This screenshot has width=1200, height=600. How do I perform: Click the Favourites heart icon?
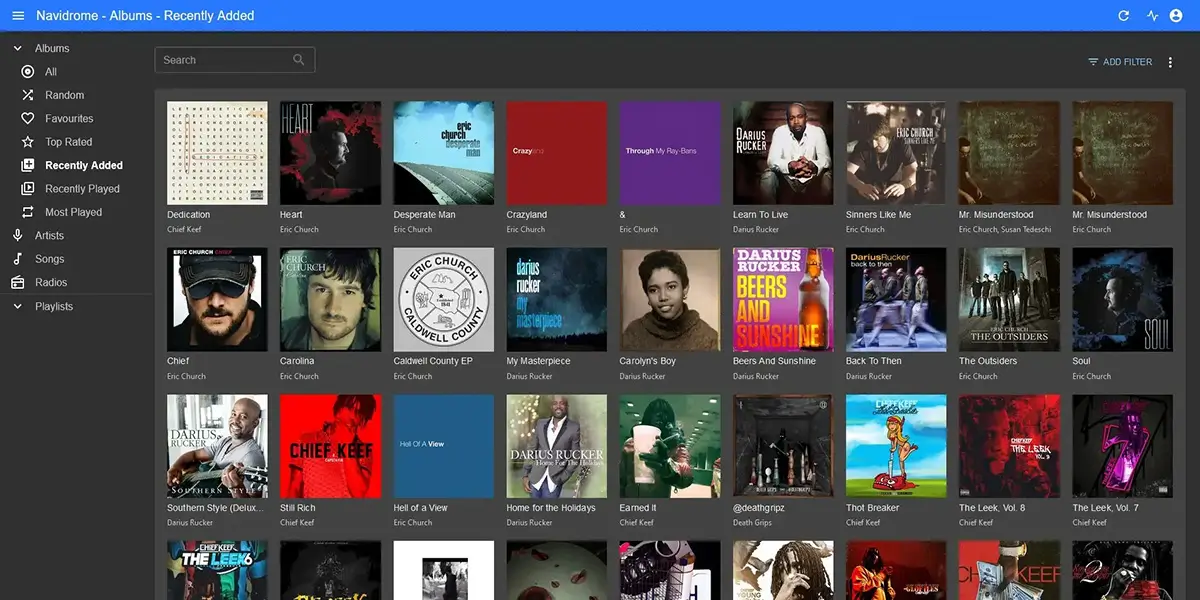point(27,118)
